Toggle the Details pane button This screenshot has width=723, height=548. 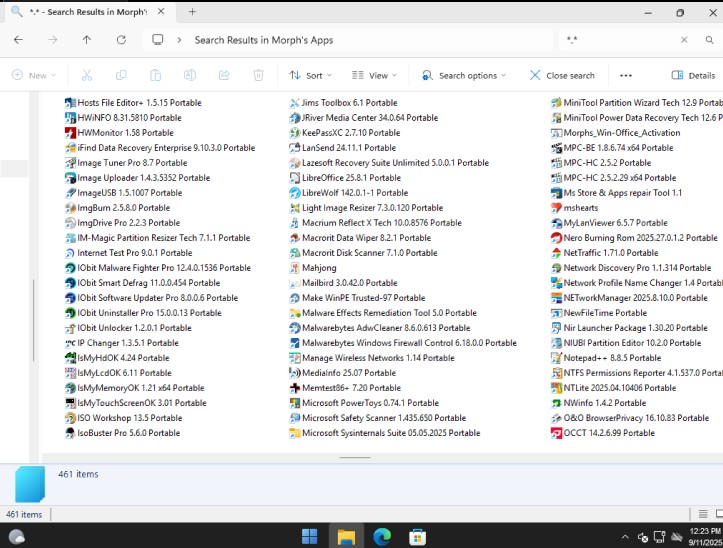pyautogui.click(x=693, y=75)
